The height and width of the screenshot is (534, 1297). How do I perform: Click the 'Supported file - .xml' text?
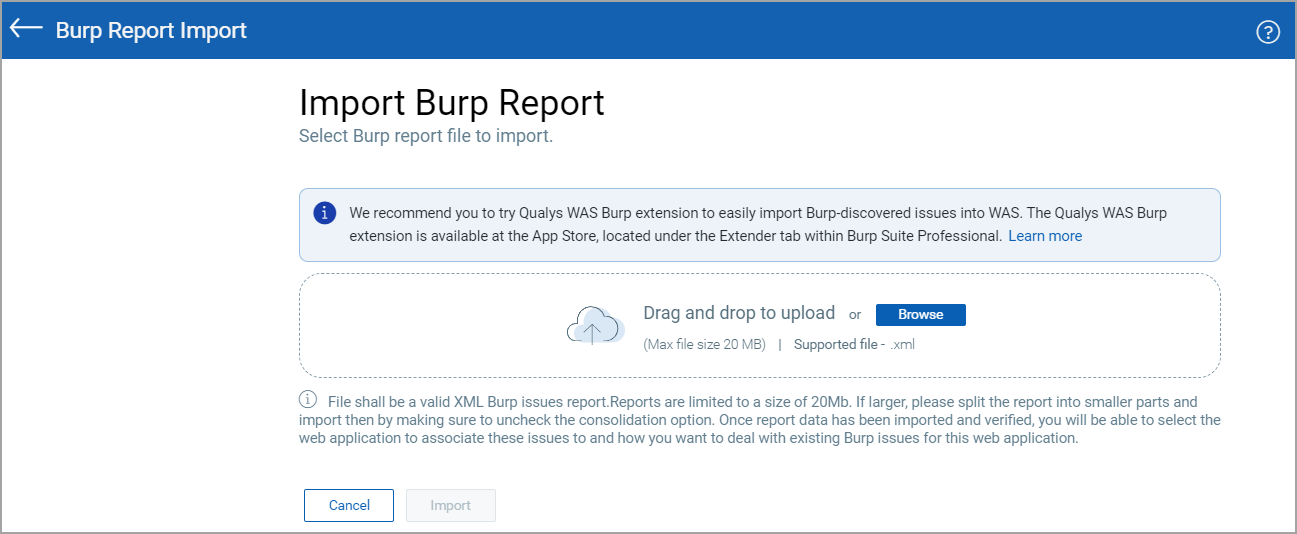pyautogui.click(x=854, y=345)
